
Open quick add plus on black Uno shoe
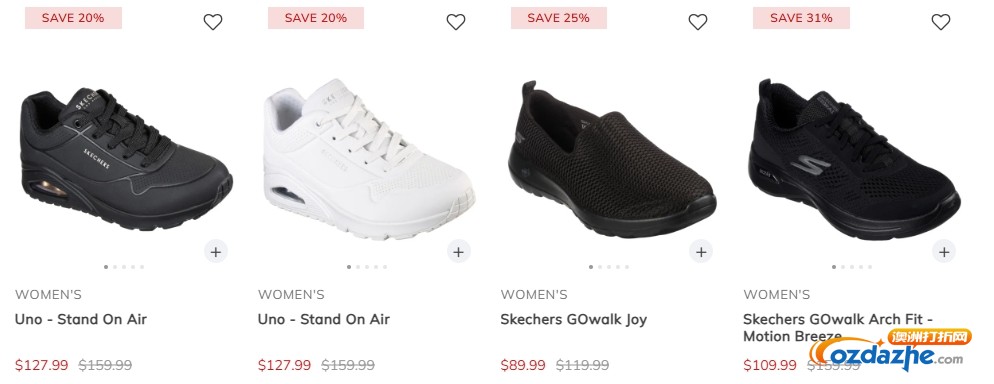216,252
